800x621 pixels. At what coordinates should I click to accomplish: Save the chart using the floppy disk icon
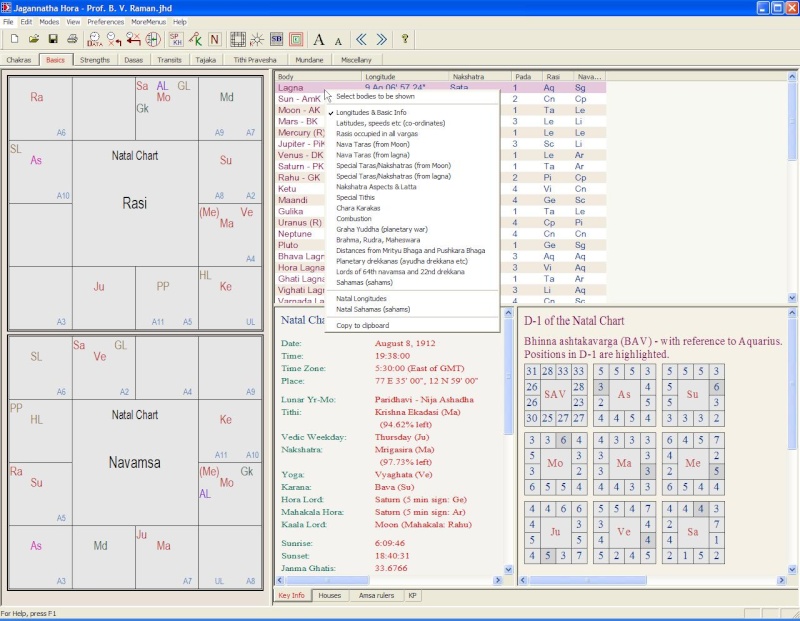click(x=53, y=39)
